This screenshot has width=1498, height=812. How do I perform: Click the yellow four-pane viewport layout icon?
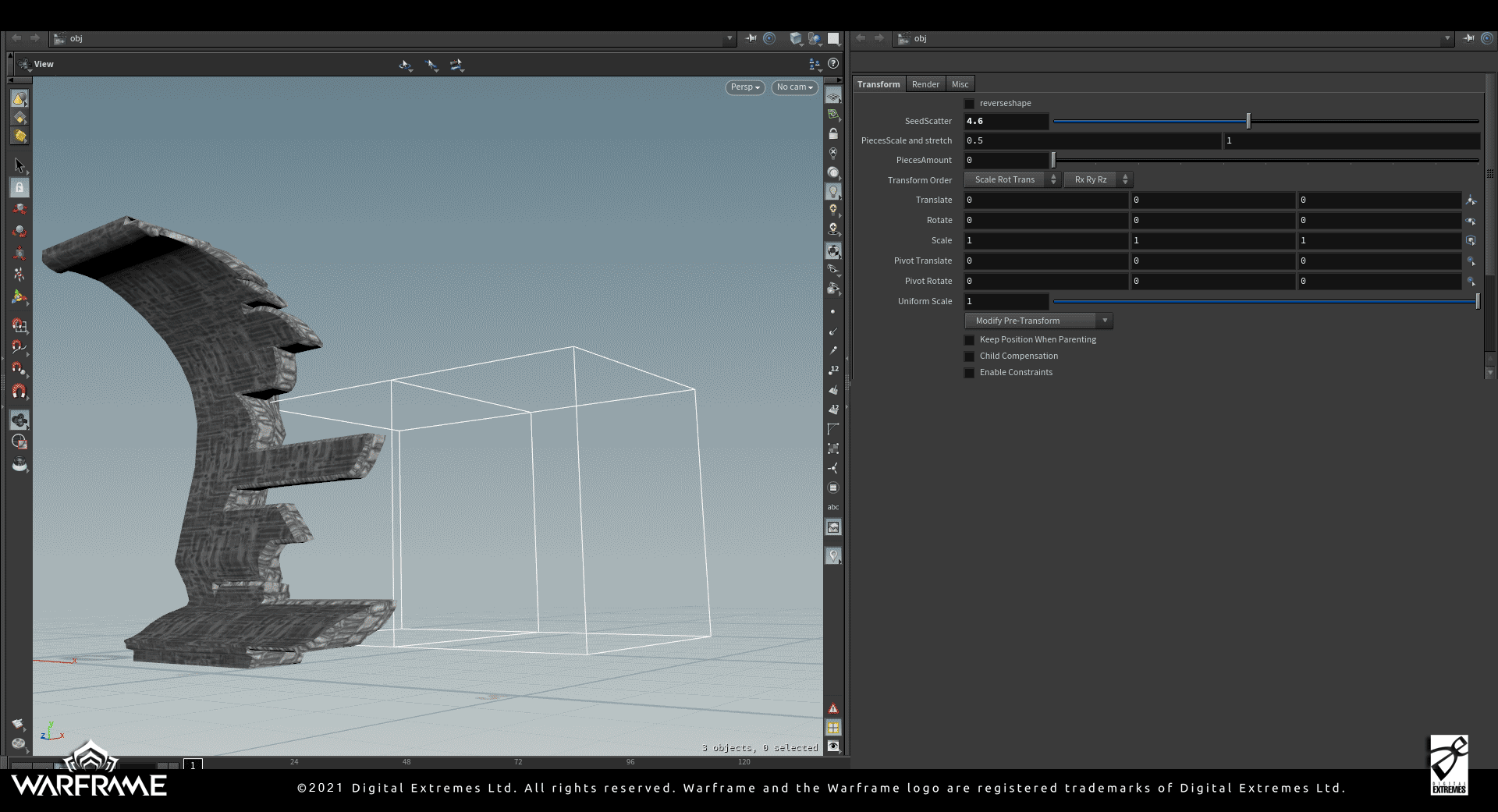coord(833,727)
